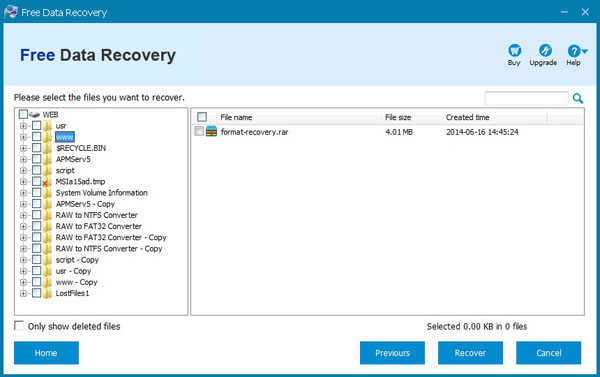Click the deleted MSIa15sad.tmp folder icon
The image size is (600, 377).
point(47,181)
